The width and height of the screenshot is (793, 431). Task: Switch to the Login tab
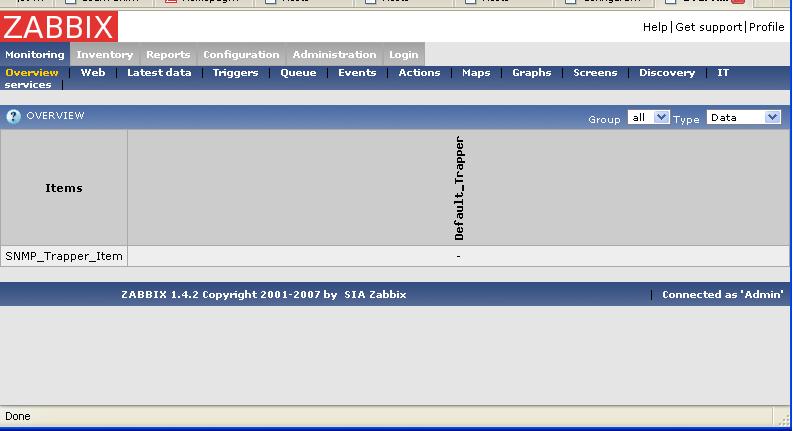[x=404, y=54]
